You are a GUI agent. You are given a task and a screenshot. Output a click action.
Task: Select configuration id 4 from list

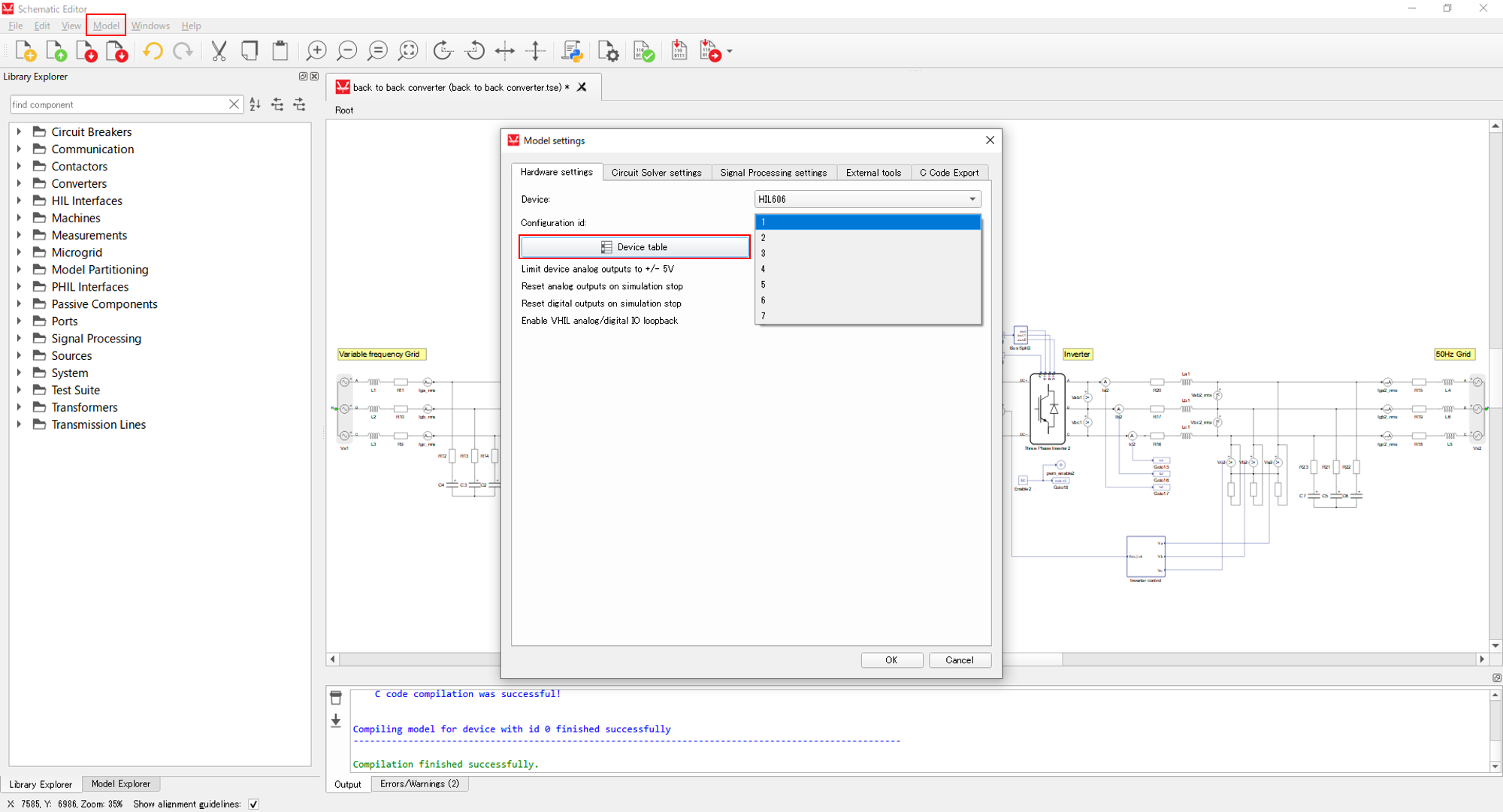point(867,269)
